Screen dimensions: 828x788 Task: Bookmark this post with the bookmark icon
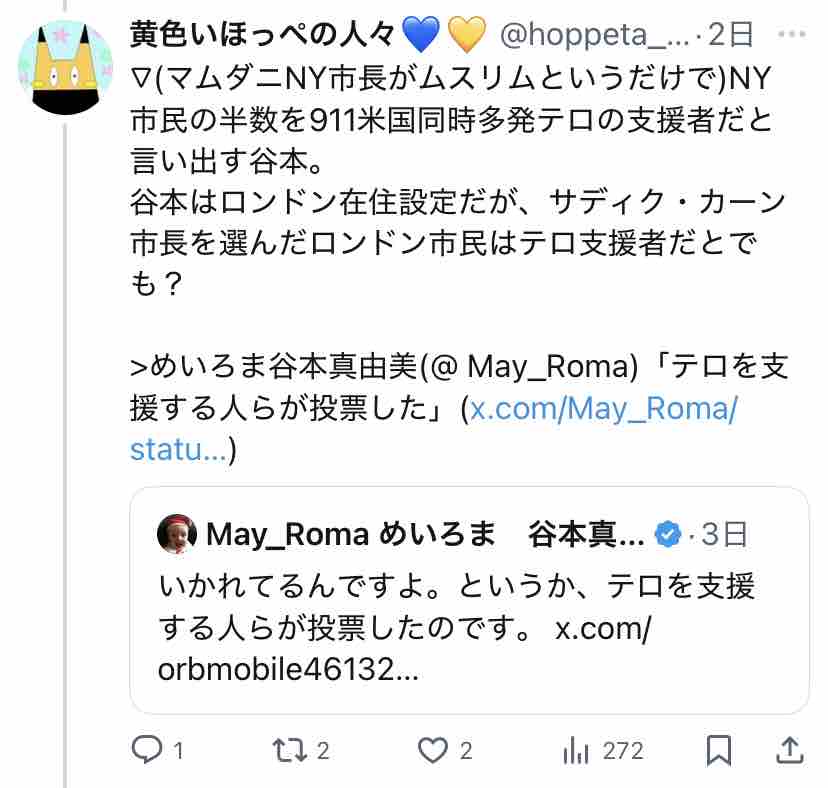(719, 750)
